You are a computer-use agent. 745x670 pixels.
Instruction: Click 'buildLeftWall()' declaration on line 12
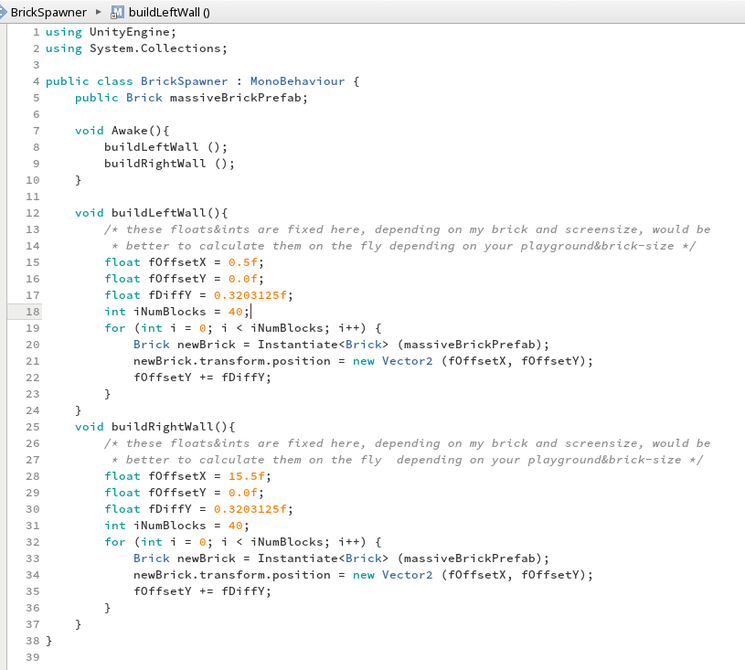[x=166, y=213]
